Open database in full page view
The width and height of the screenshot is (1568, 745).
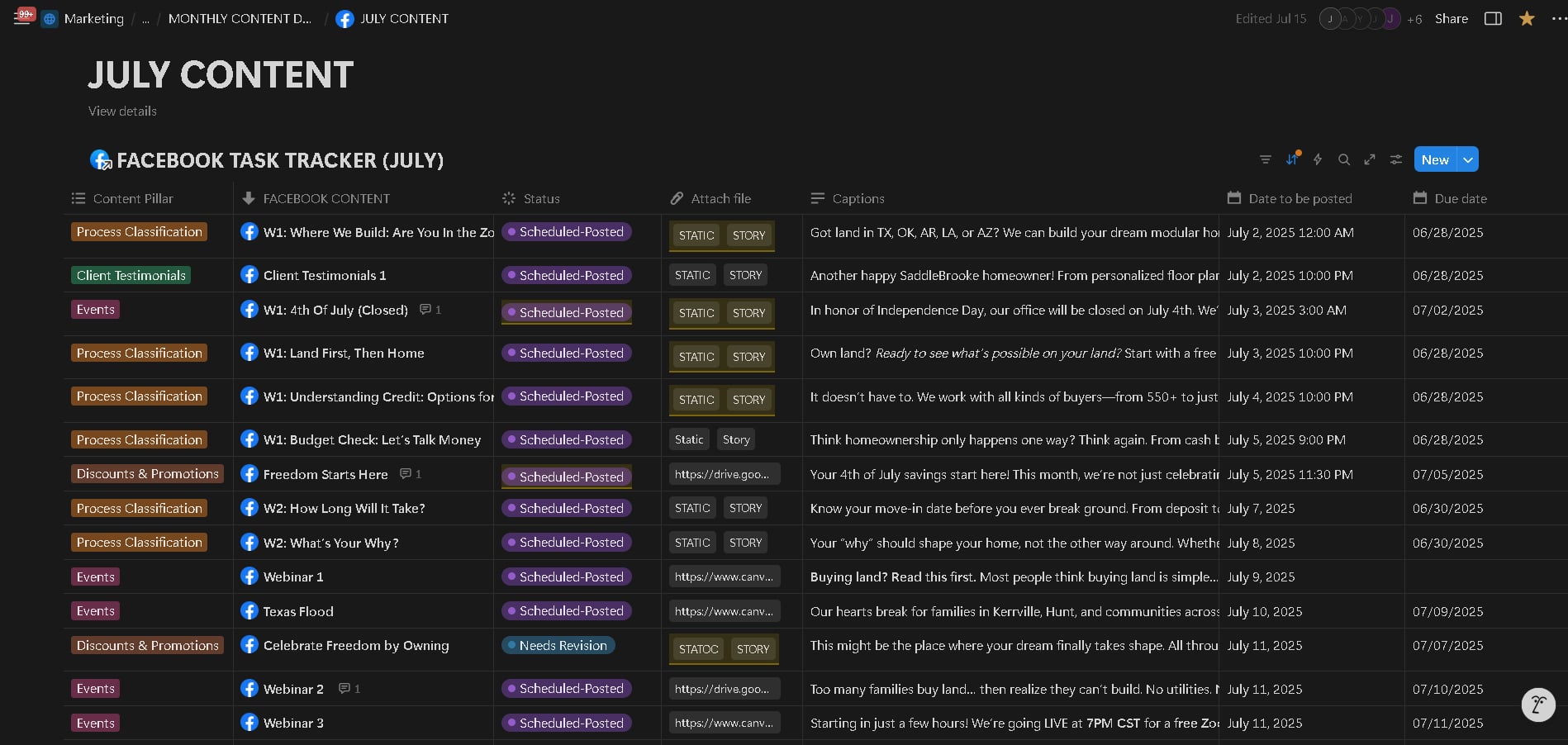pyautogui.click(x=1370, y=159)
